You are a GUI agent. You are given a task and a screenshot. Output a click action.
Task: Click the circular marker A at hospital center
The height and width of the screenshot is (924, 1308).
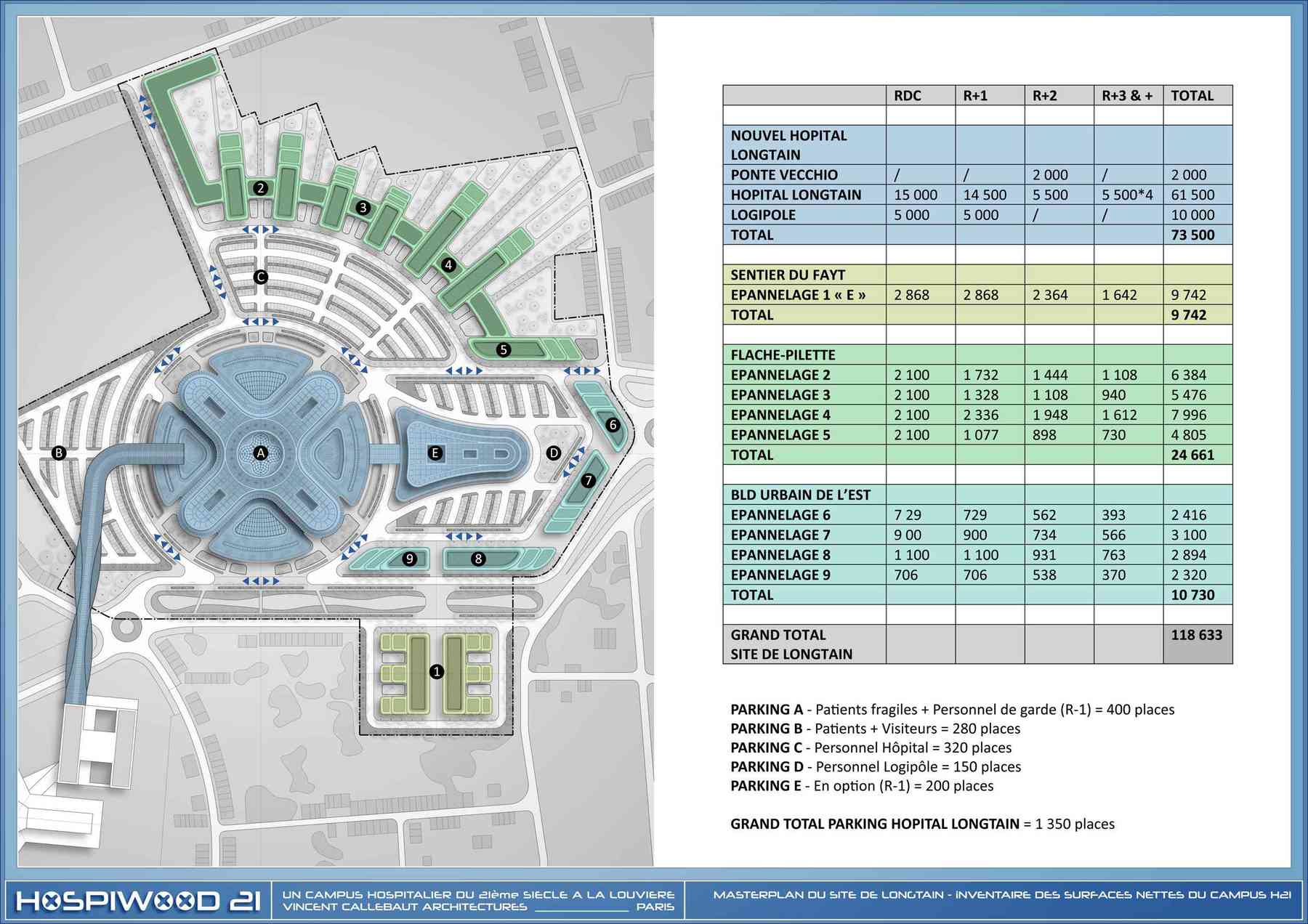coord(261,453)
